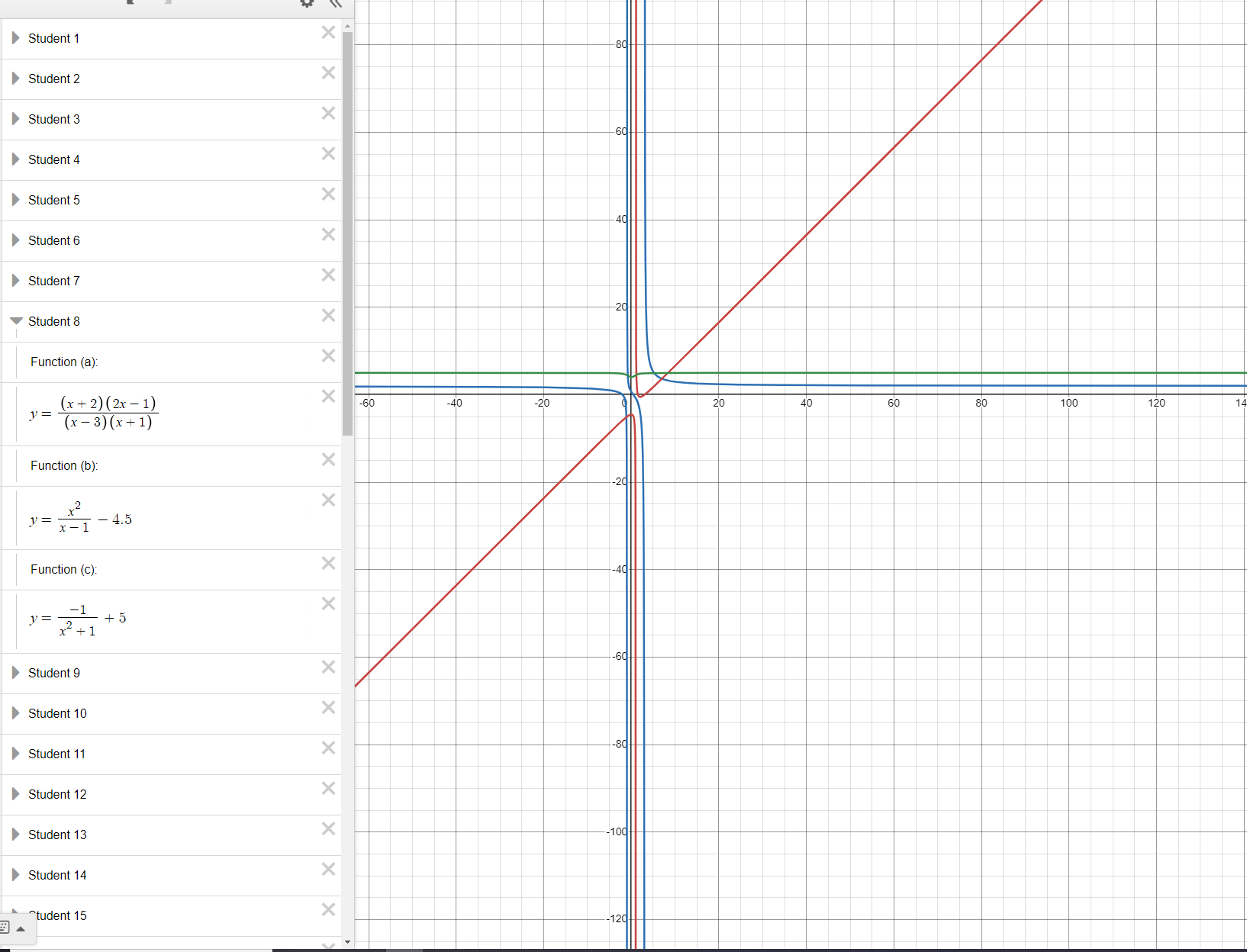Image resolution: width=1247 pixels, height=952 pixels.
Task: Expand the Student 1 folder
Action: click(15, 37)
